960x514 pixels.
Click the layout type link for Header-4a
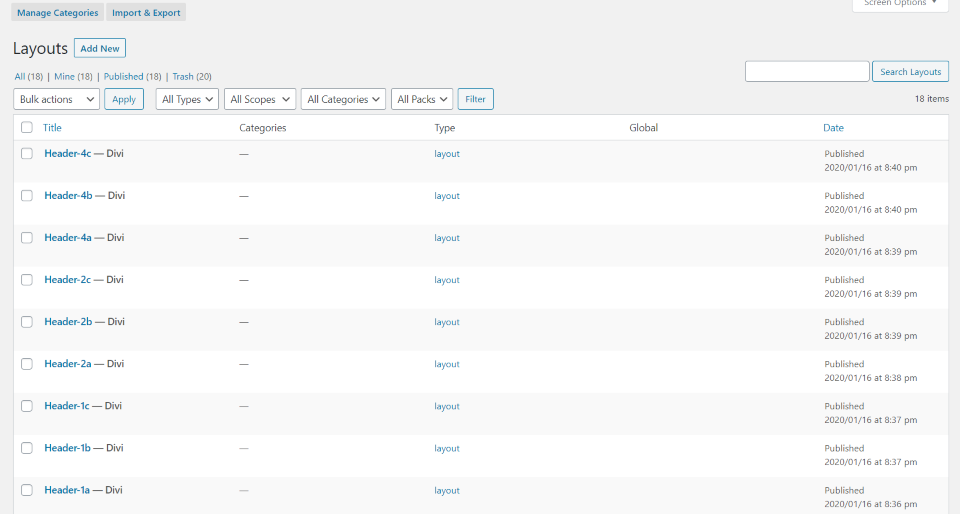coord(447,238)
